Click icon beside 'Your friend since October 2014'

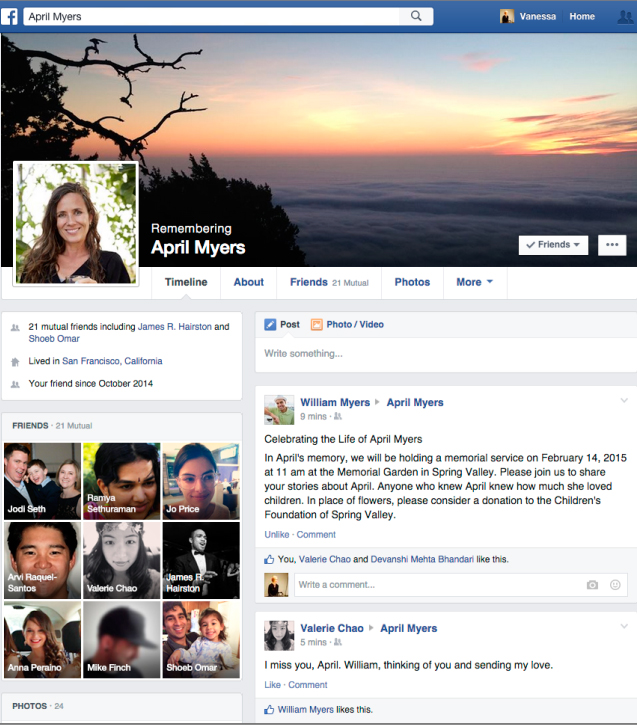click(x=15, y=384)
